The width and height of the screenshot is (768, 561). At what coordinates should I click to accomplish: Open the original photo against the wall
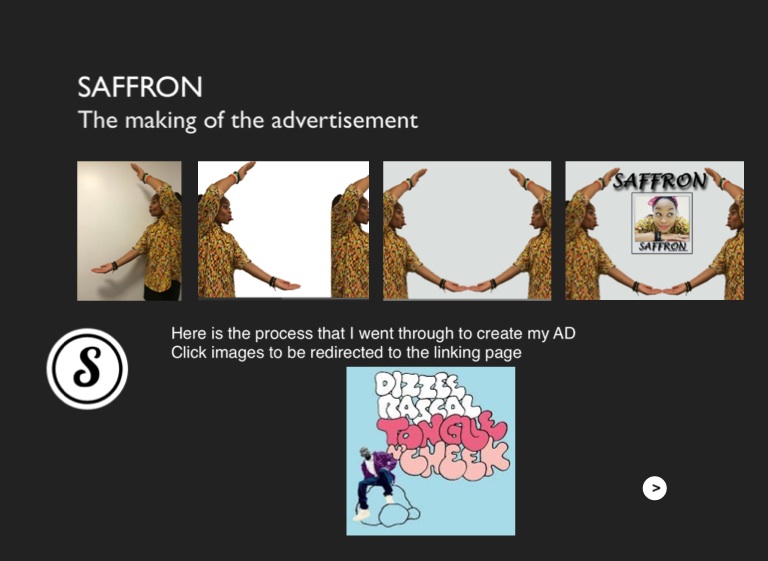pyautogui.click(x=129, y=231)
